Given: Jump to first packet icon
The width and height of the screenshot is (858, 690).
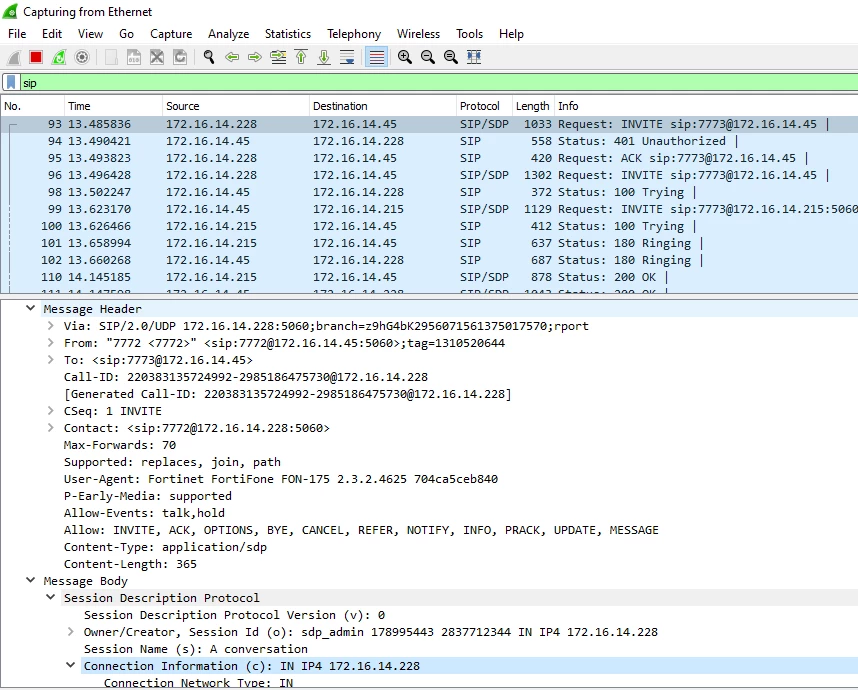Looking at the screenshot, I should (x=301, y=57).
